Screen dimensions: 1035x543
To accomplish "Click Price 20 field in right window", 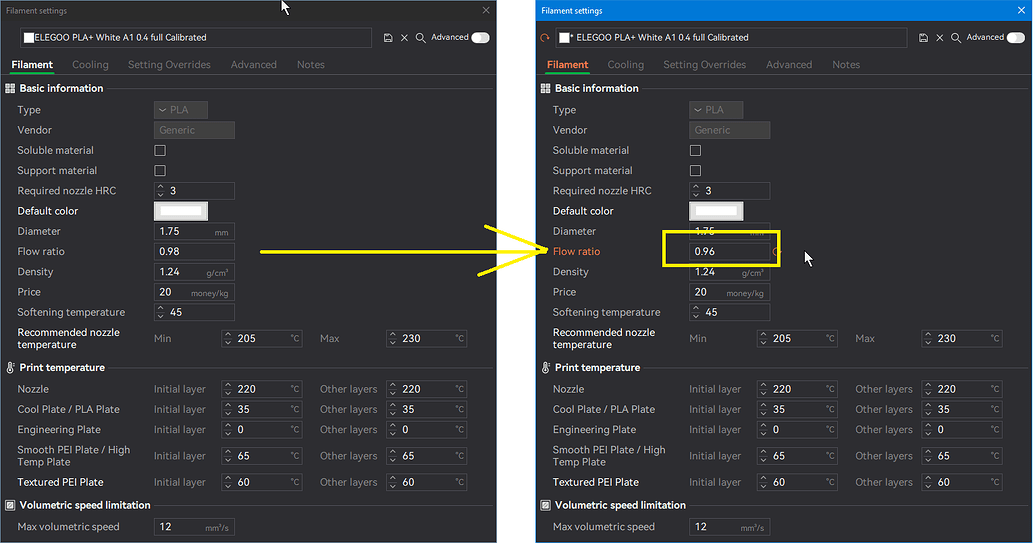I will tap(729, 292).
